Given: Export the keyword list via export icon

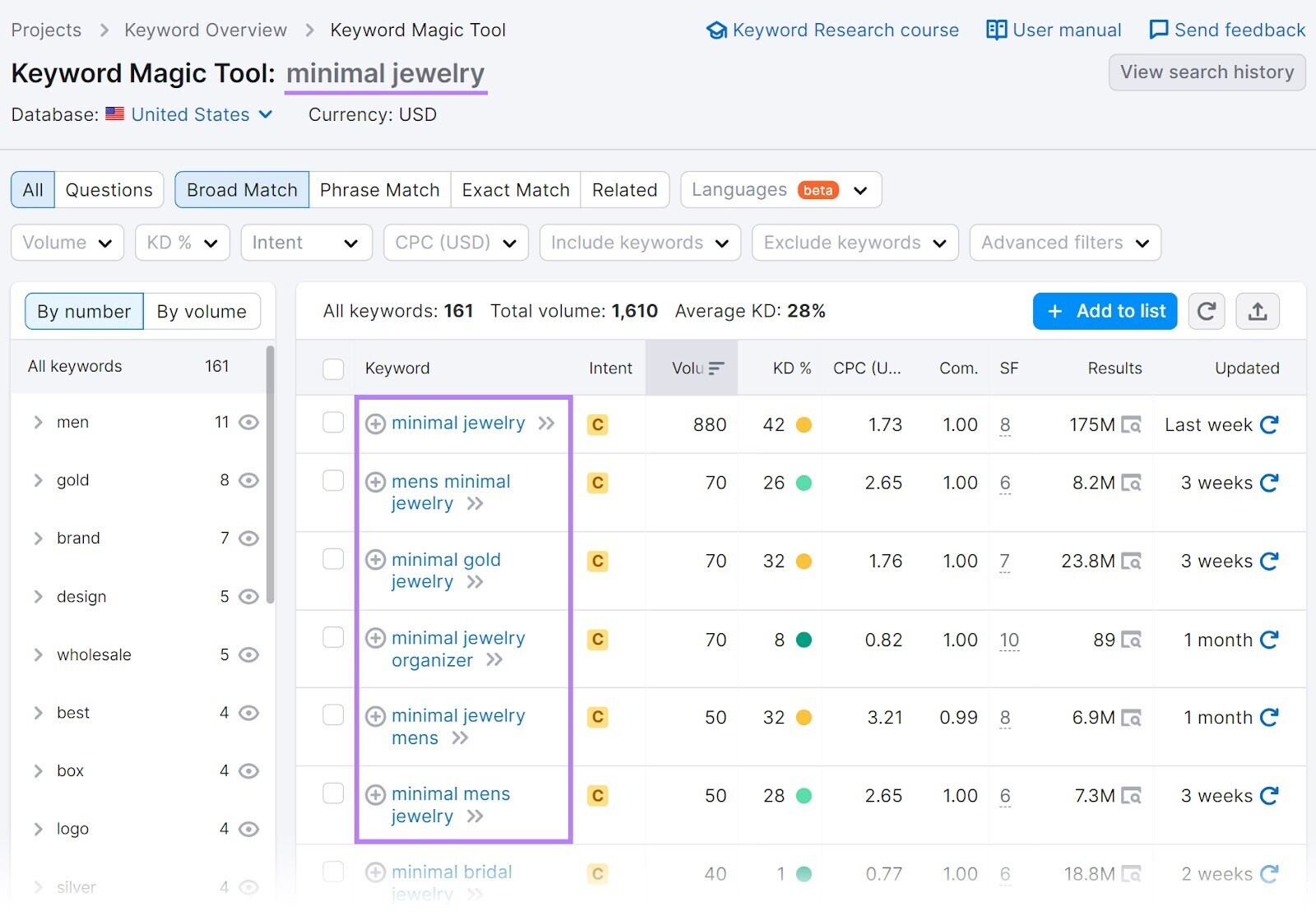Looking at the screenshot, I should [x=1259, y=311].
